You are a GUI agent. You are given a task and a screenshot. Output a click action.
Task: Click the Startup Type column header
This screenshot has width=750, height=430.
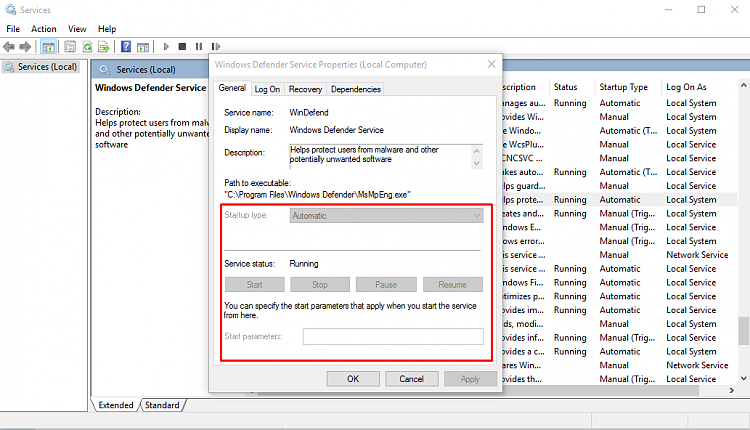pyautogui.click(x=623, y=87)
